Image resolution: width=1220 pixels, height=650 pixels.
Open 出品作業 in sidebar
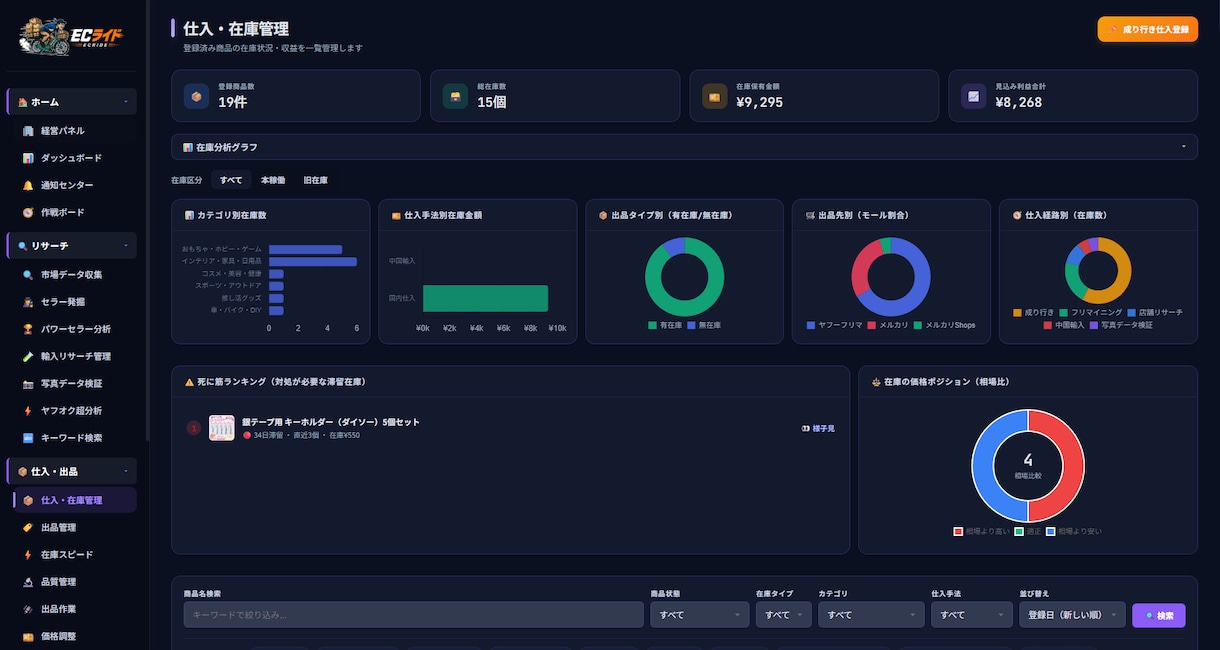pos(72,608)
